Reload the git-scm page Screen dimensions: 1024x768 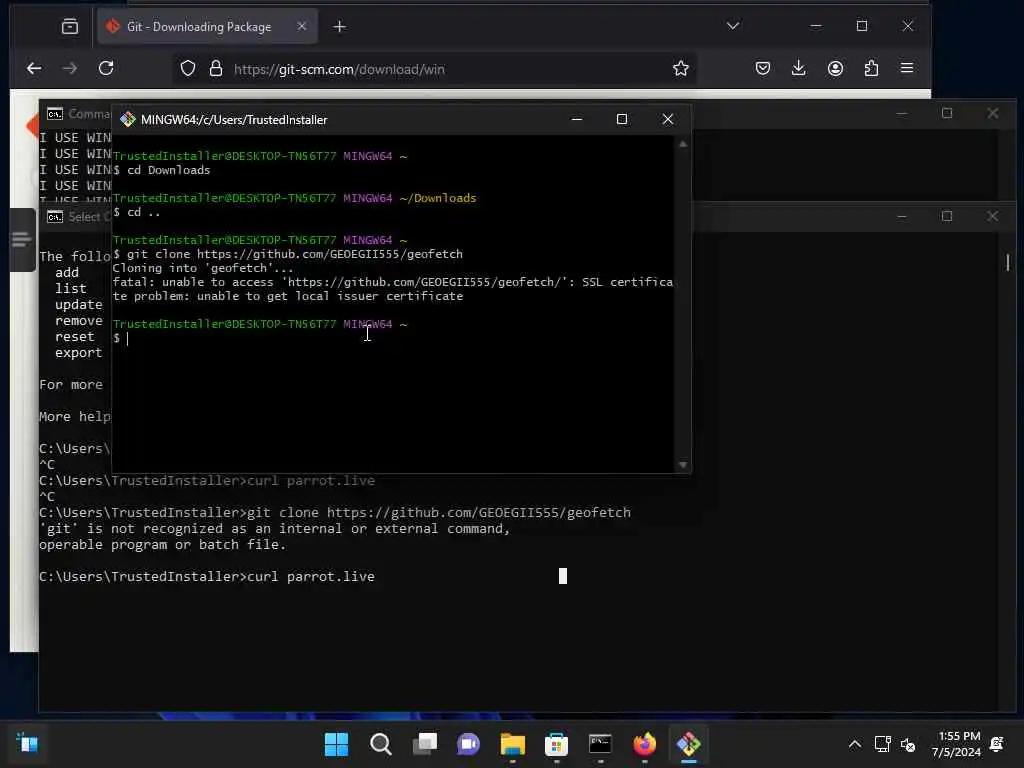[x=106, y=68]
